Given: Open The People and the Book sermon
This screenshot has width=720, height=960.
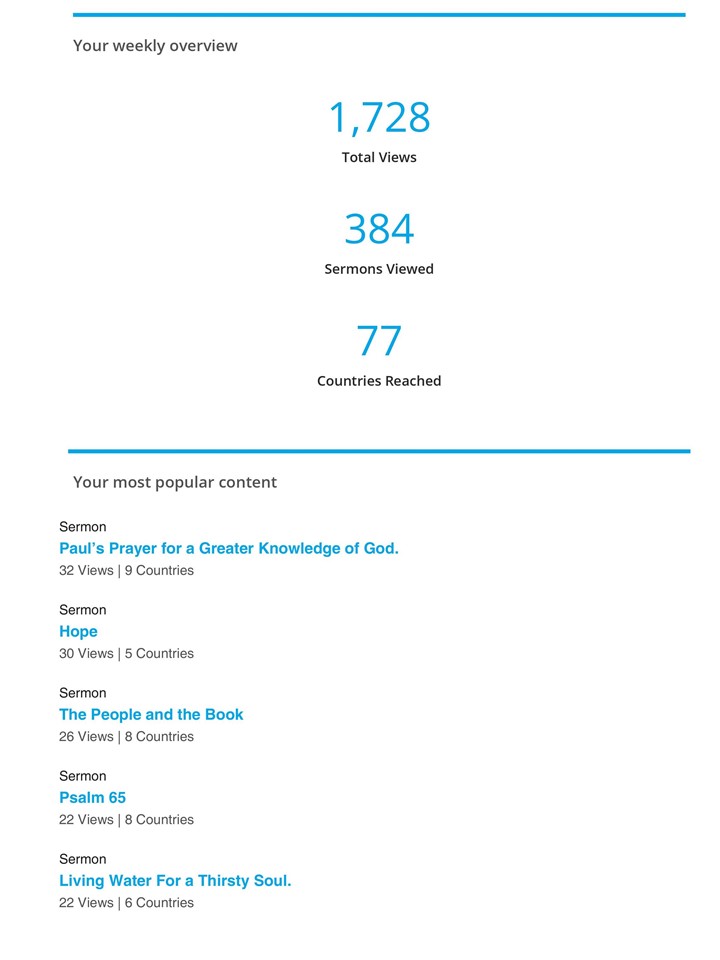Looking at the screenshot, I should [x=151, y=714].
